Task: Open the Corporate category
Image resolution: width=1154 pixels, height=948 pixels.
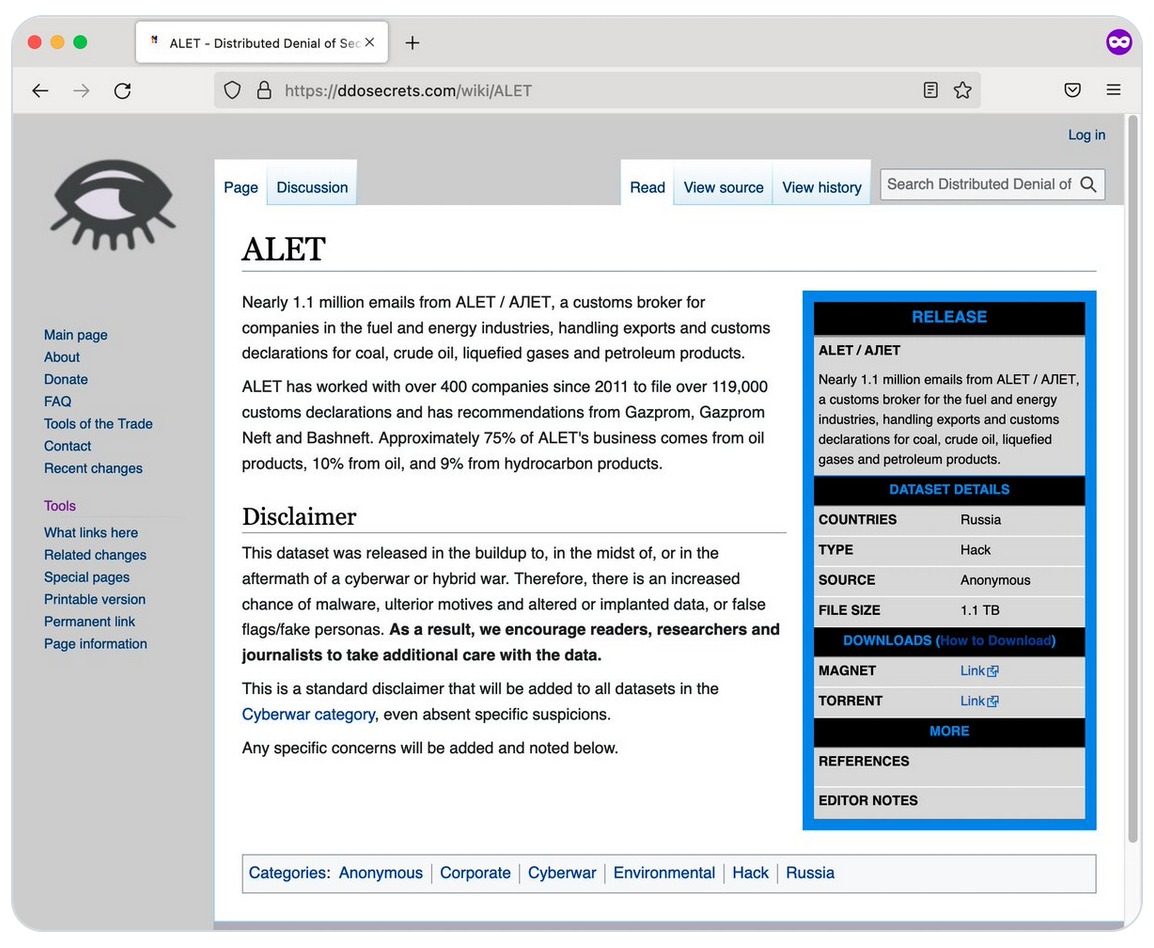Action: pos(475,873)
